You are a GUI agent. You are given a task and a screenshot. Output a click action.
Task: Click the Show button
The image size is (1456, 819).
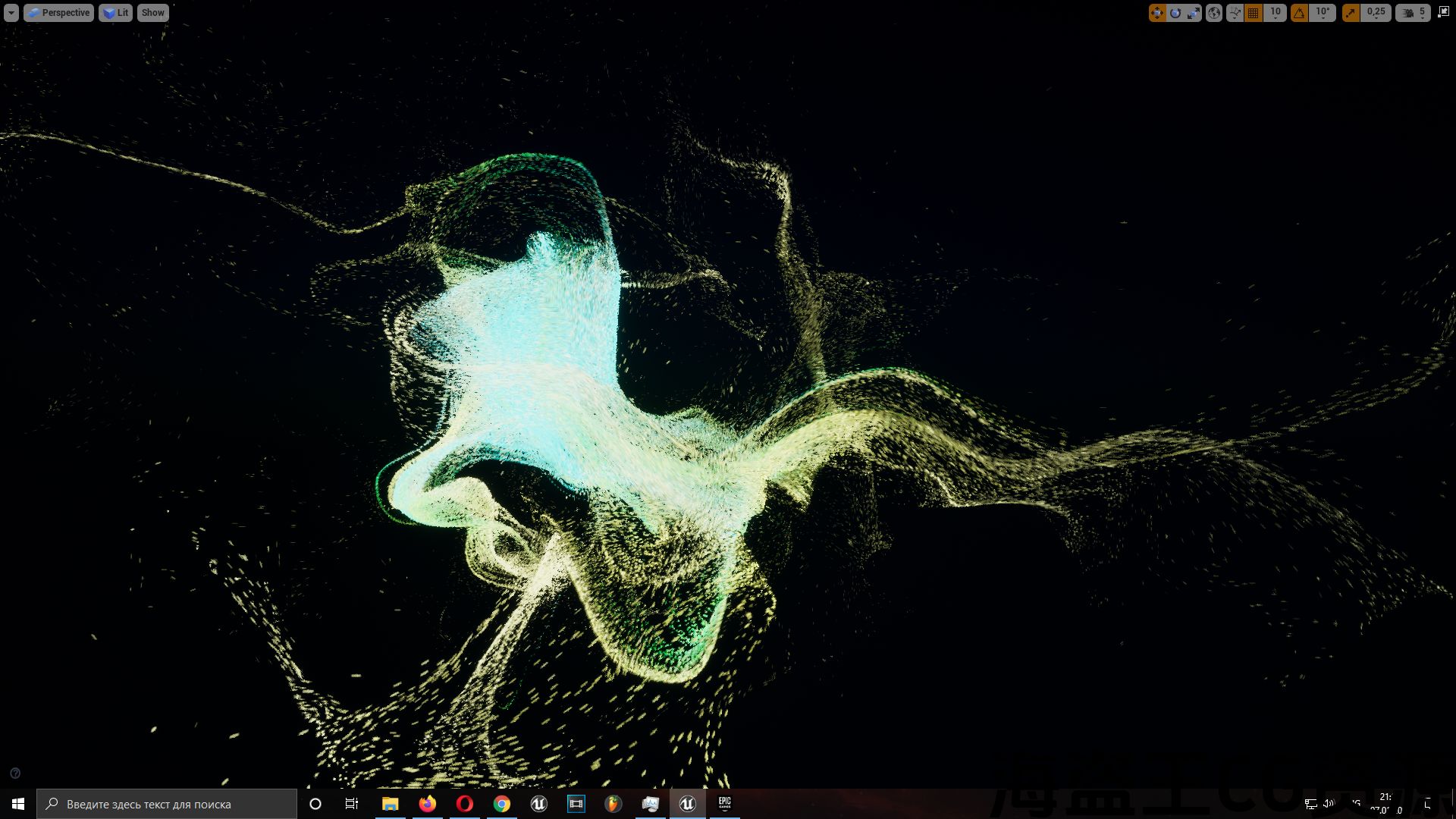click(152, 13)
